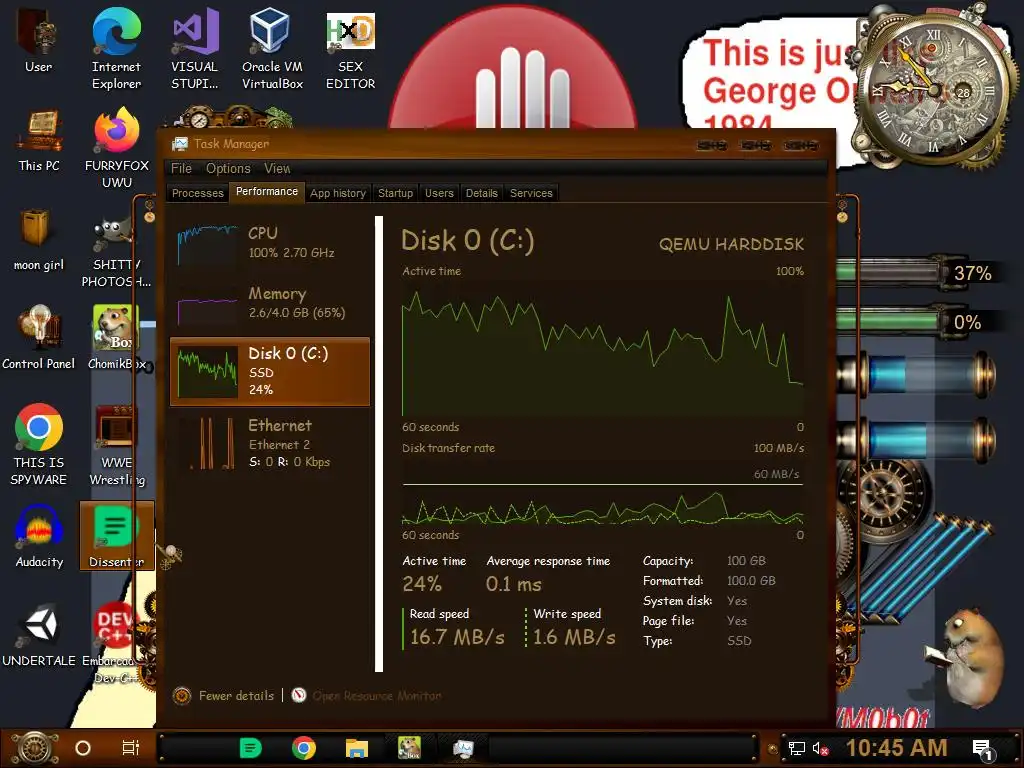Launch Oracle VM VirtualBox desktop icon
This screenshot has width=1024, height=768.
pos(272,48)
